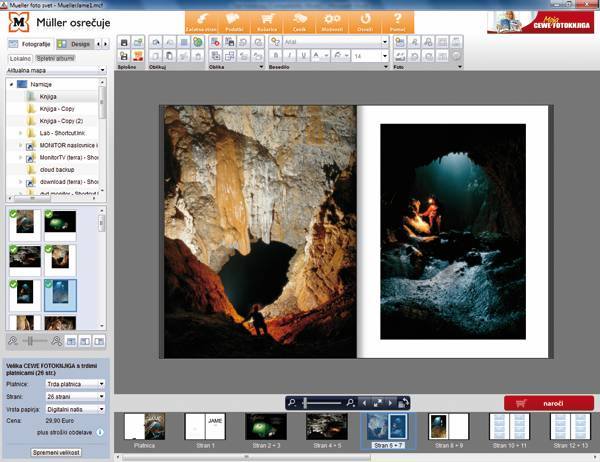Click the left tab scroll arrow
600x462 pixels.
98,44
